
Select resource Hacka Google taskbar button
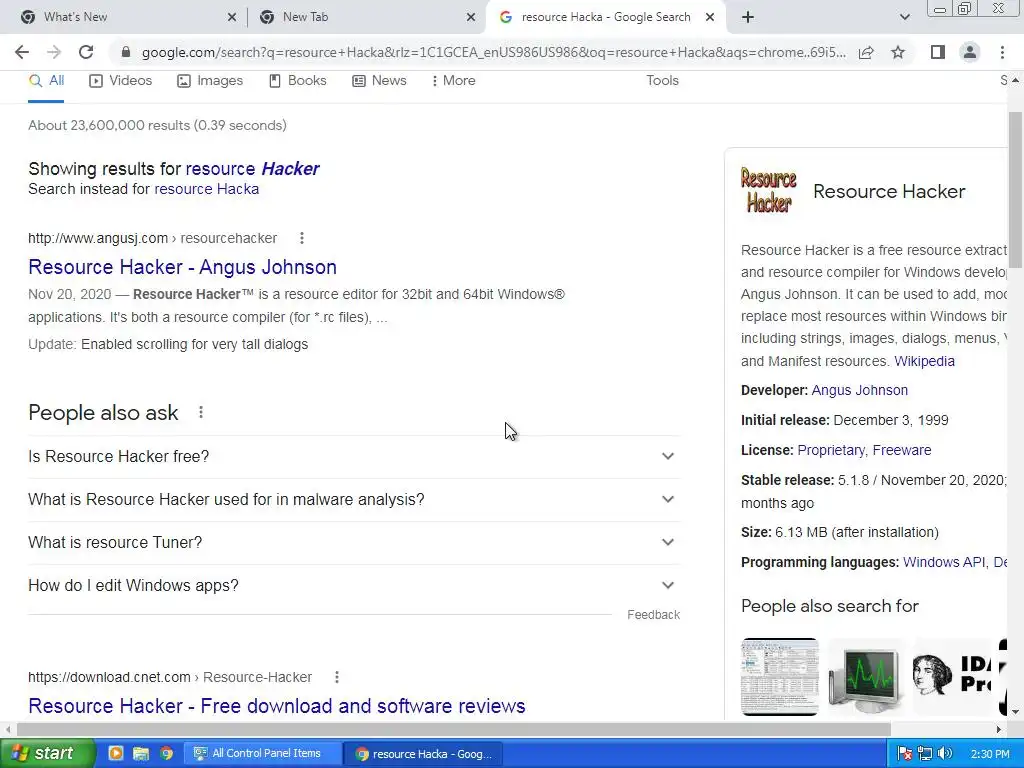tap(423, 754)
